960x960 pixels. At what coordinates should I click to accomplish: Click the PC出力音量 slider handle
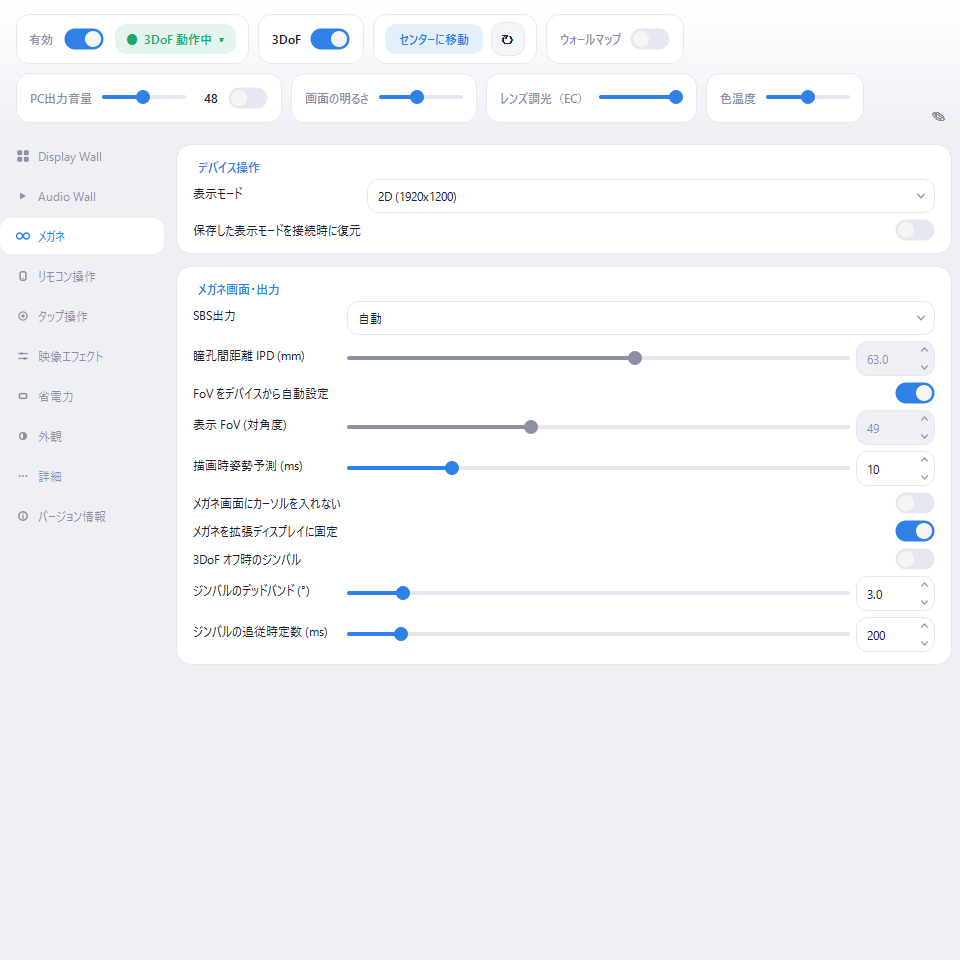pyautogui.click(x=143, y=97)
